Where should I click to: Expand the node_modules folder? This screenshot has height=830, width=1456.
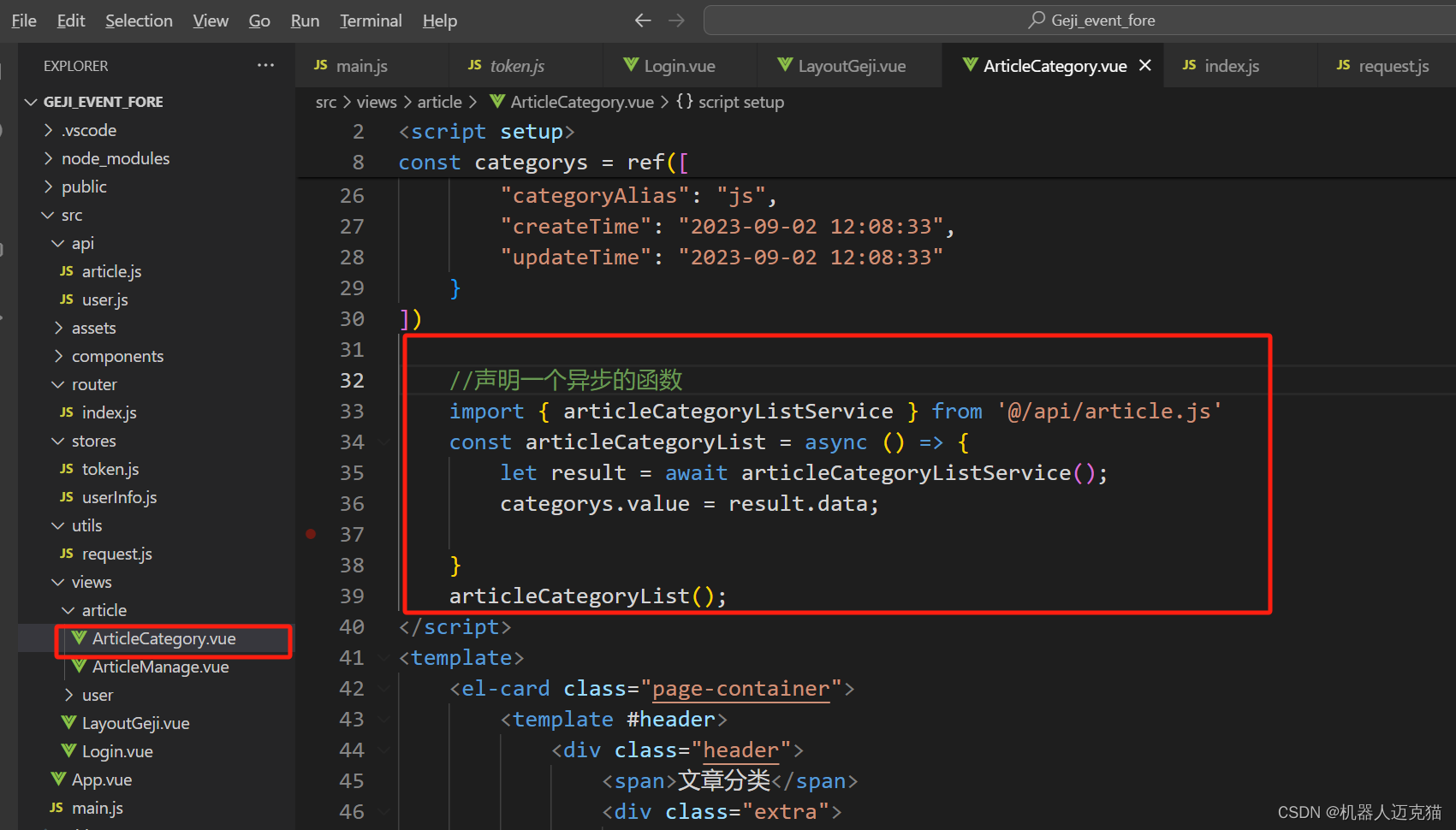(49, 158)
